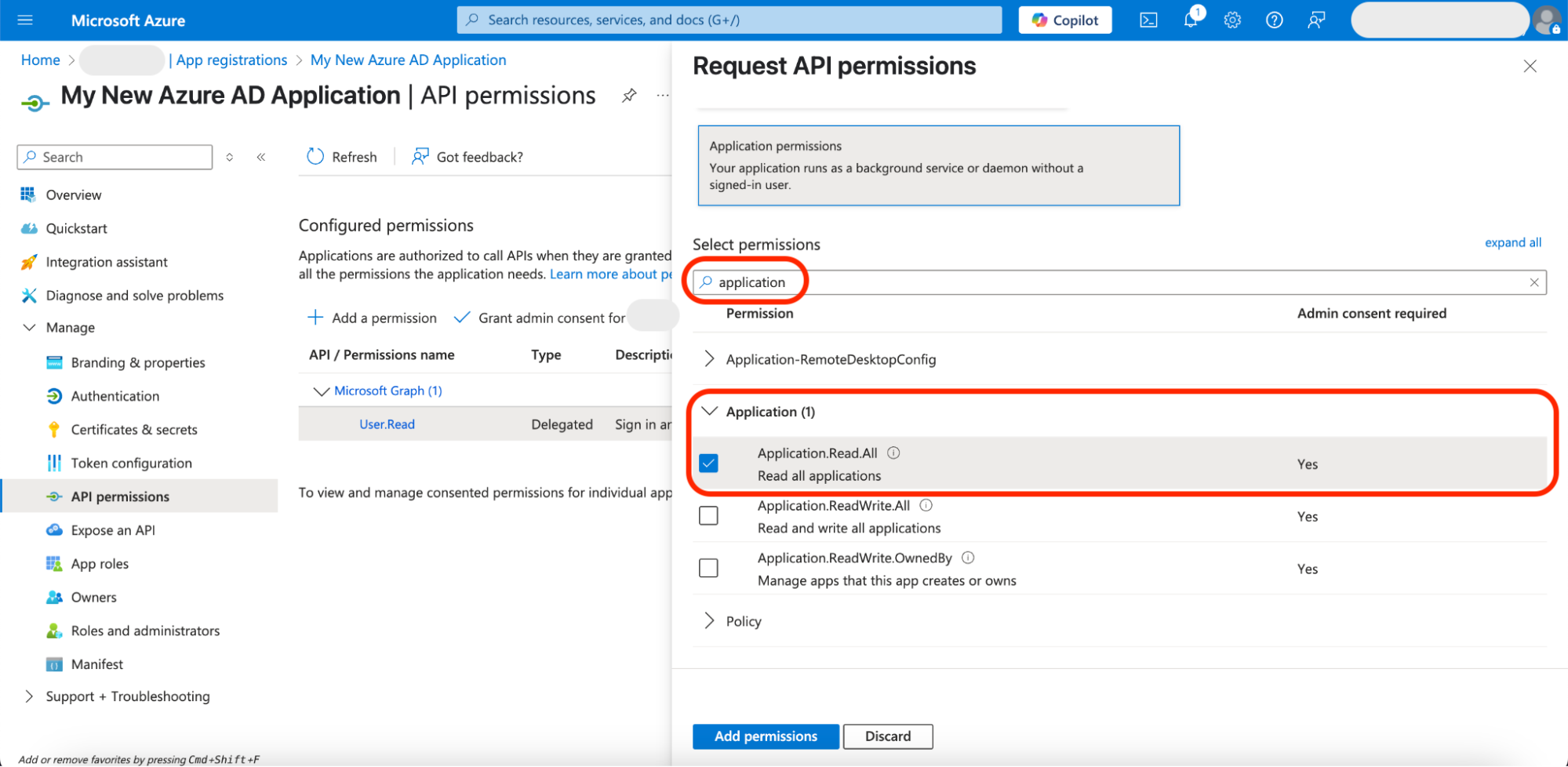The image size is (1568, 767).
Task: Open the more options ellipsis beside title
Action: pos(663,96)
